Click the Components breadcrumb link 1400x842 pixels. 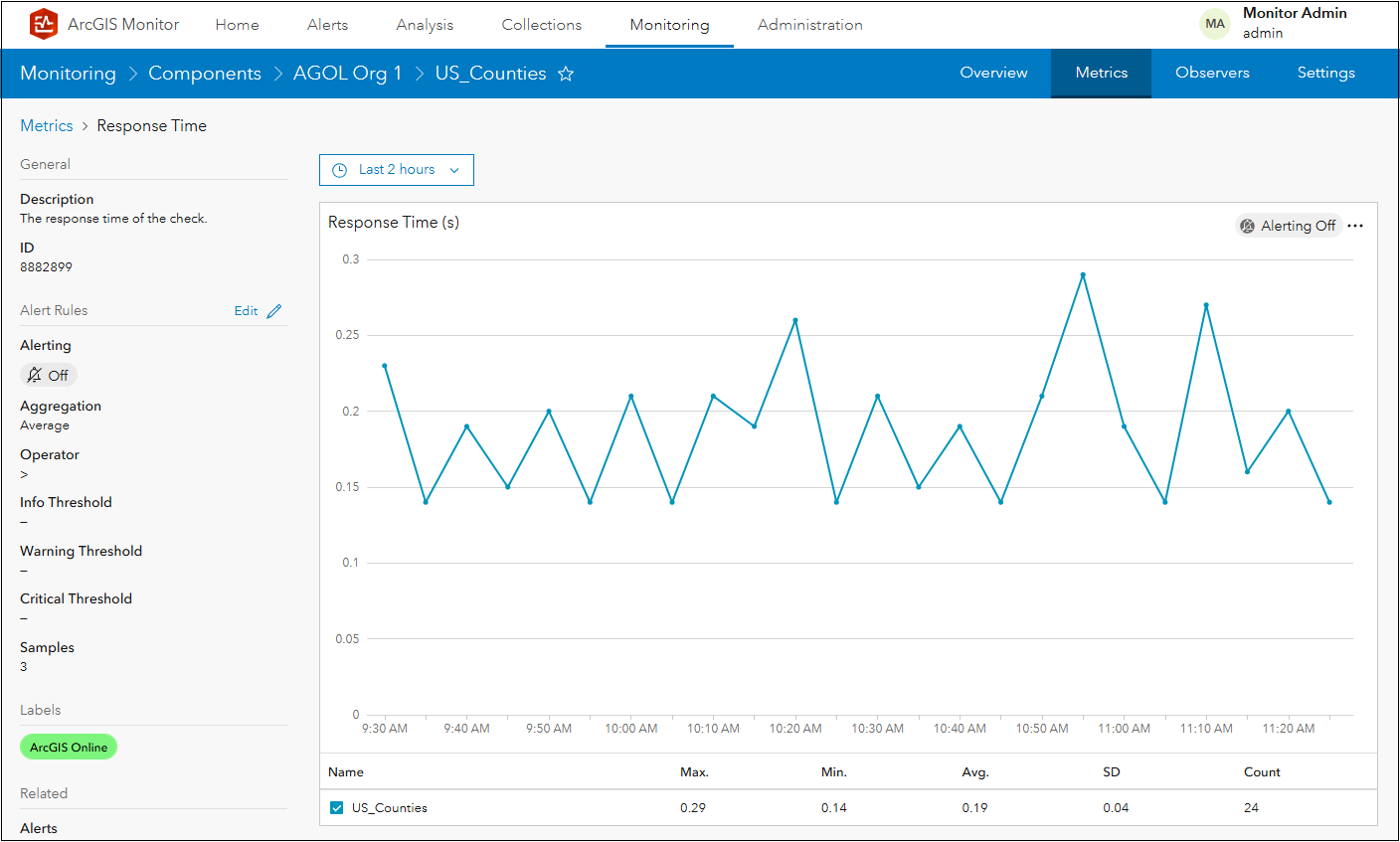pyautogui.click(x=205, y=74)
